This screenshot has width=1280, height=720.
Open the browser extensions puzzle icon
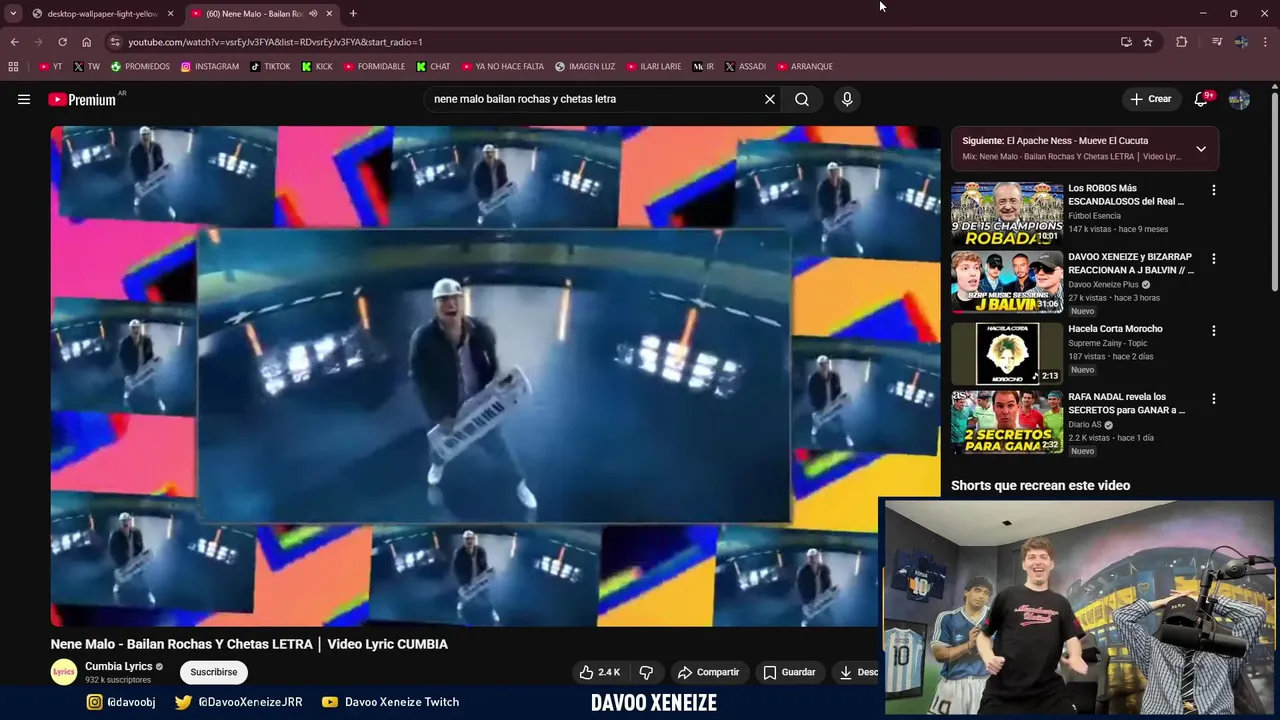[1182, 42]
